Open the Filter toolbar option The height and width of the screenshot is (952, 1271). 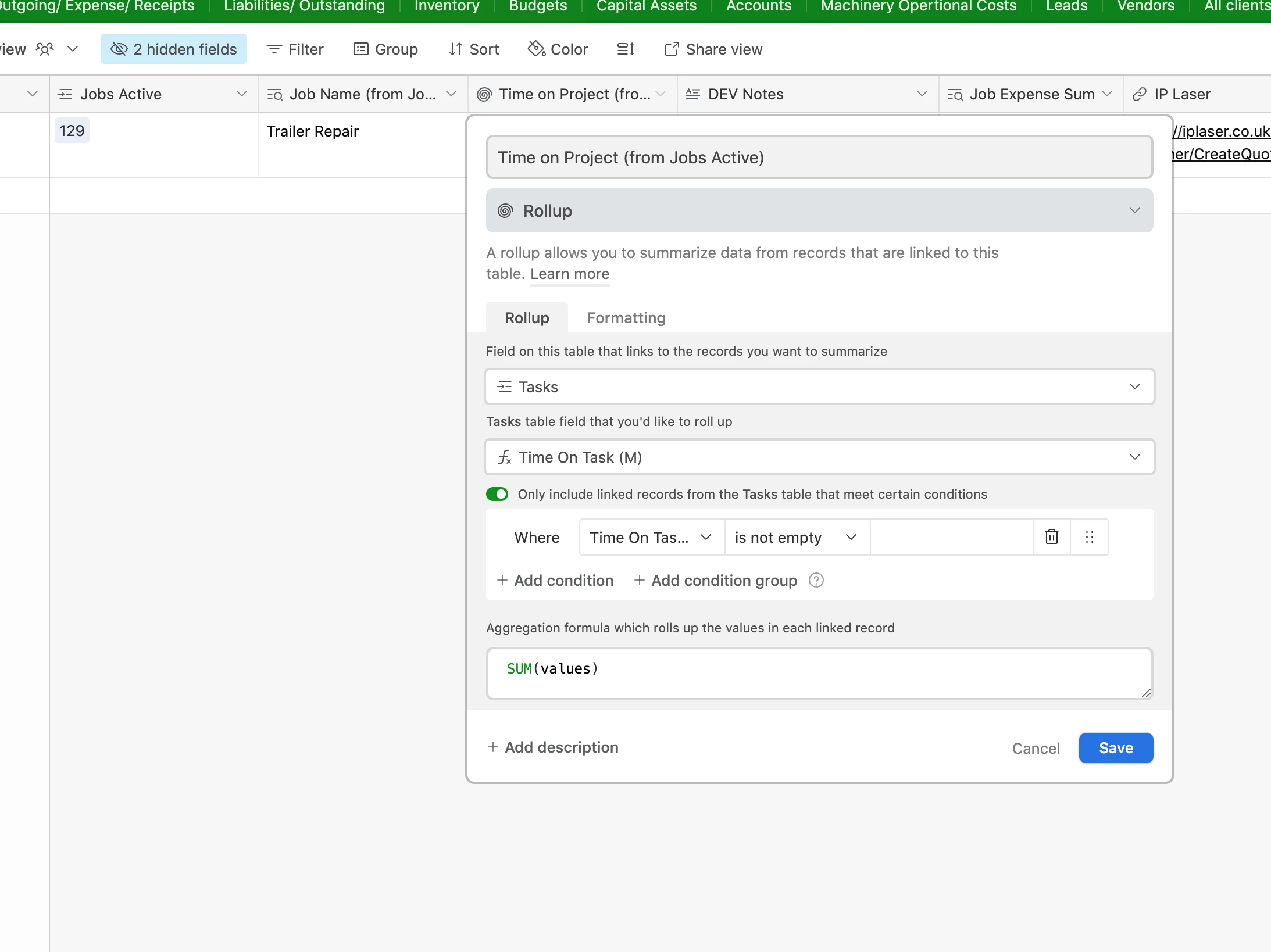click(x=295, y=49)
